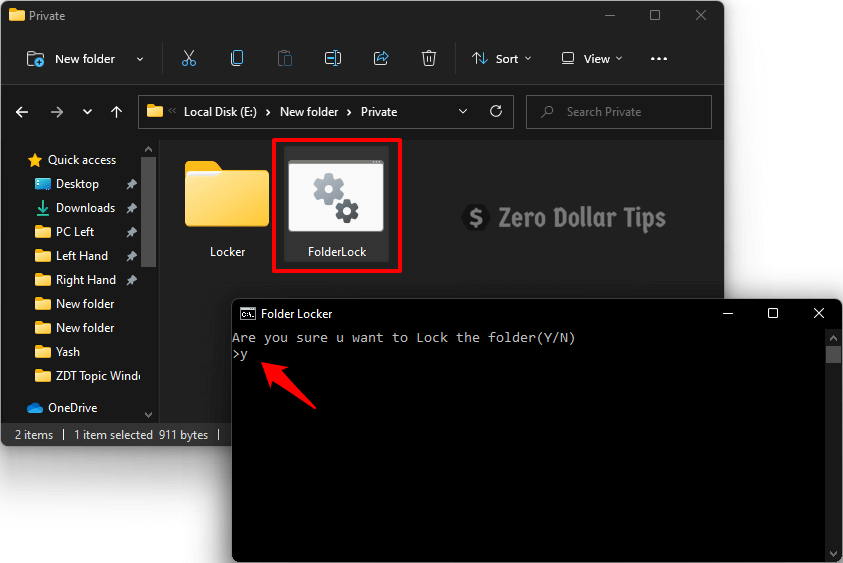Click the pin icon beside Downloads
Viewport: 843px width, 563px height.
(x=131, y=208)
